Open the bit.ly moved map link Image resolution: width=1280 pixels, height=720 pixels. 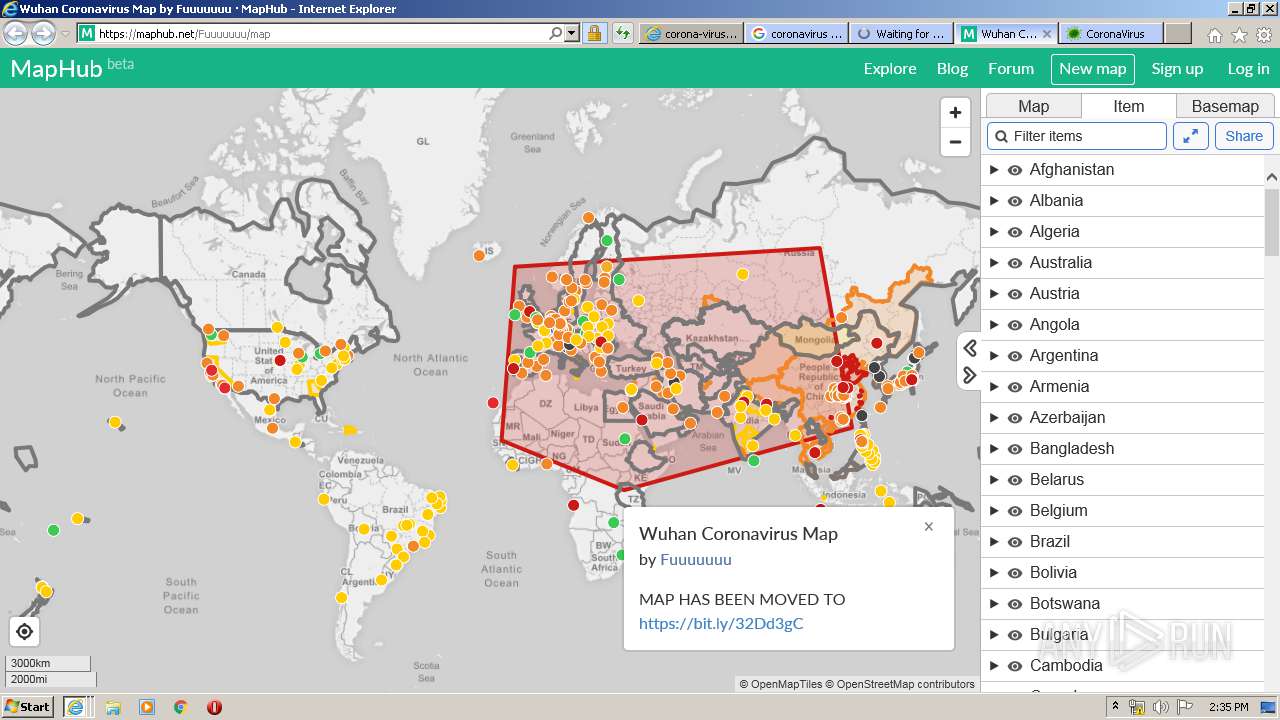point(721,624)
